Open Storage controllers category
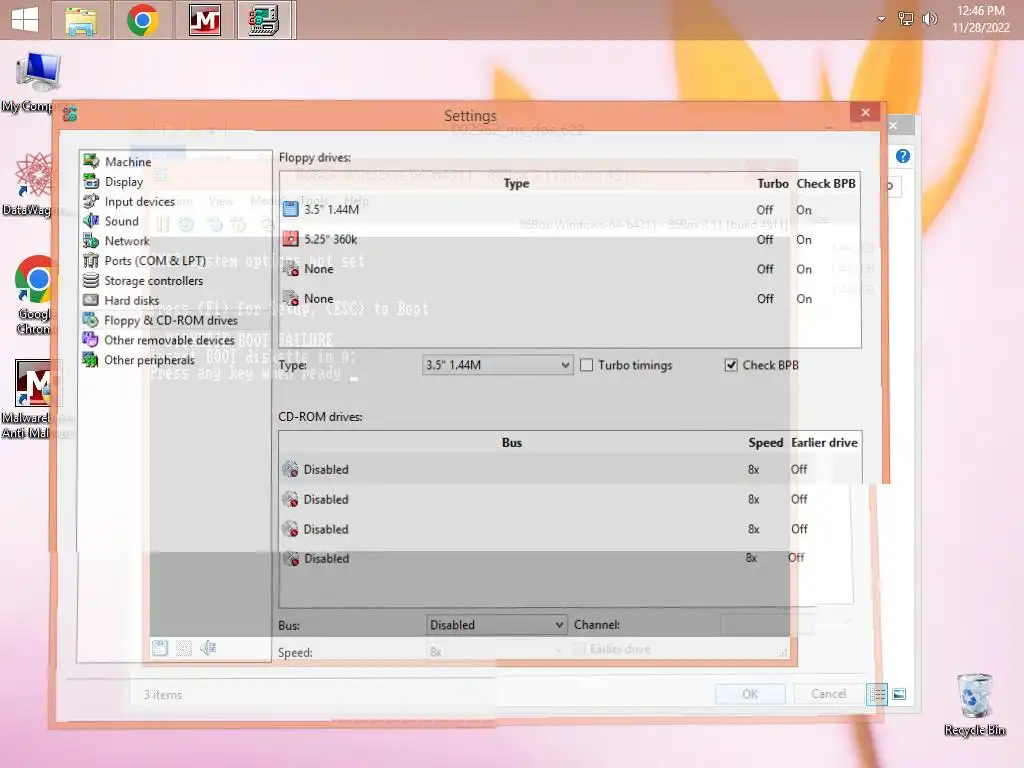The image size is (1024, 768). pyautogui.click(x=143, y=280)
